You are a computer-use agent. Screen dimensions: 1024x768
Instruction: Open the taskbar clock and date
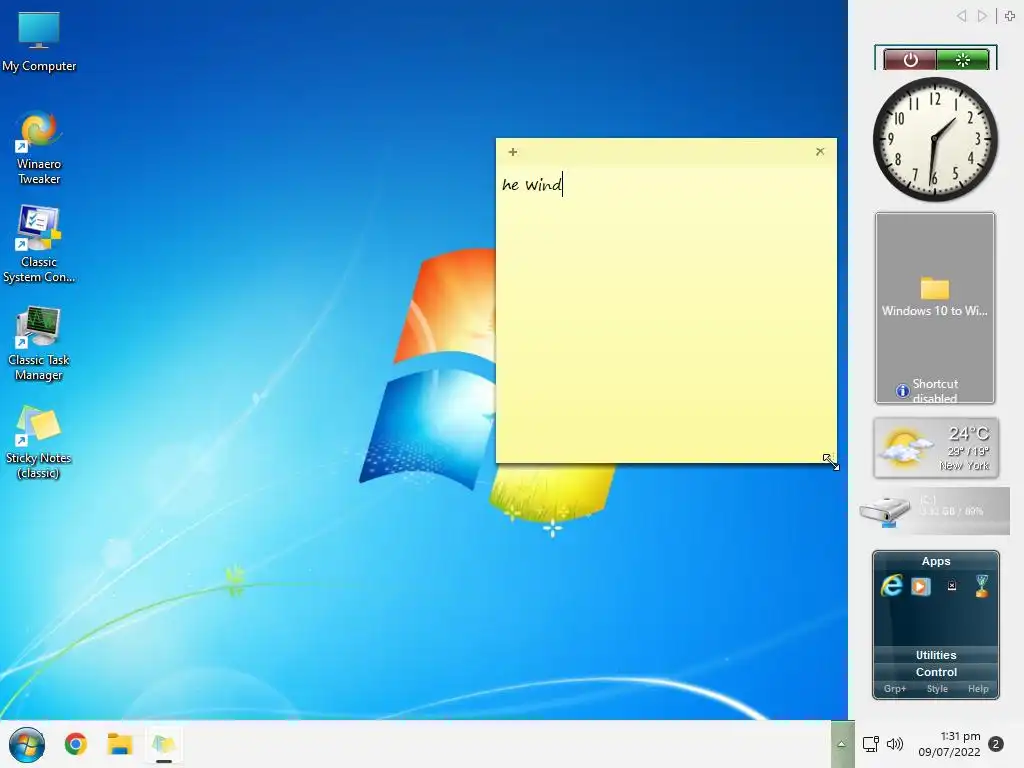coord(950,744)
